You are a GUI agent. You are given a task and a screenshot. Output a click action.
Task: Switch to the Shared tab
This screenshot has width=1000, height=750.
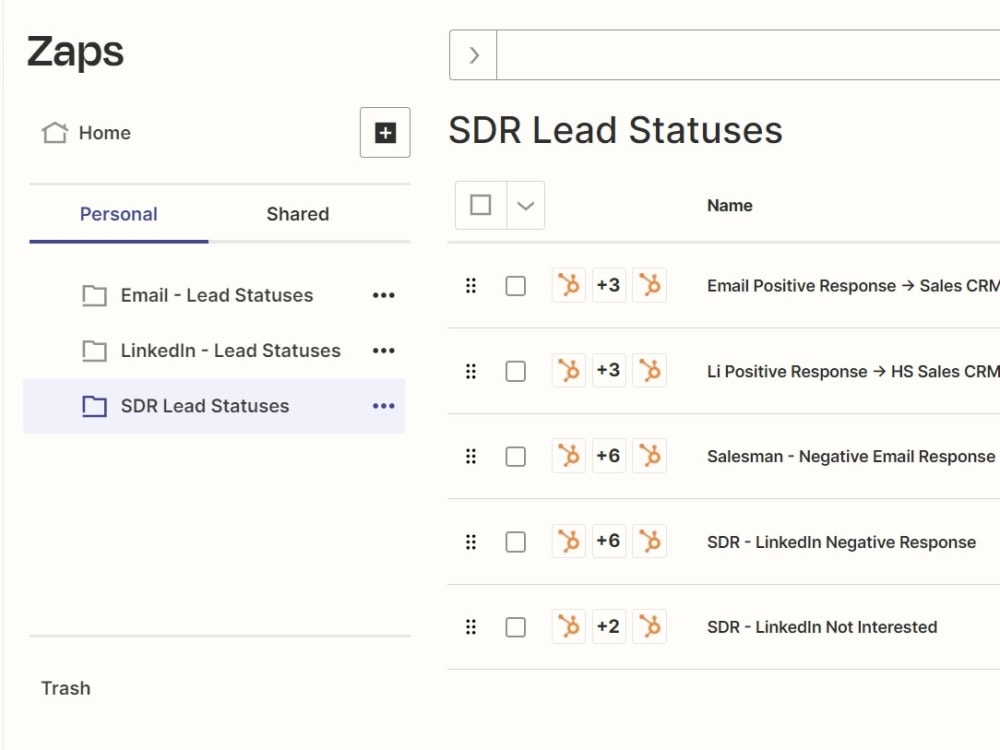[x=297, y=213]
